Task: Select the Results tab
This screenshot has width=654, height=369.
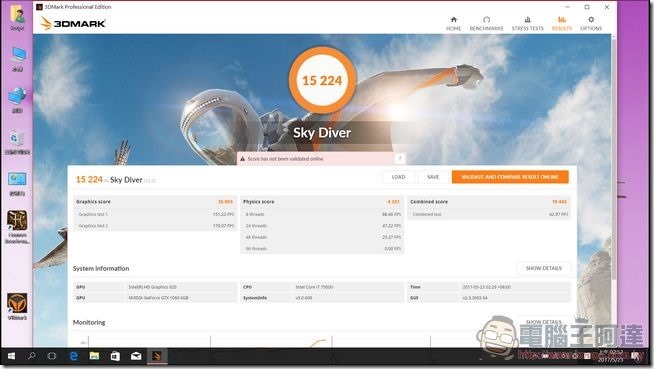Action: 562,23
